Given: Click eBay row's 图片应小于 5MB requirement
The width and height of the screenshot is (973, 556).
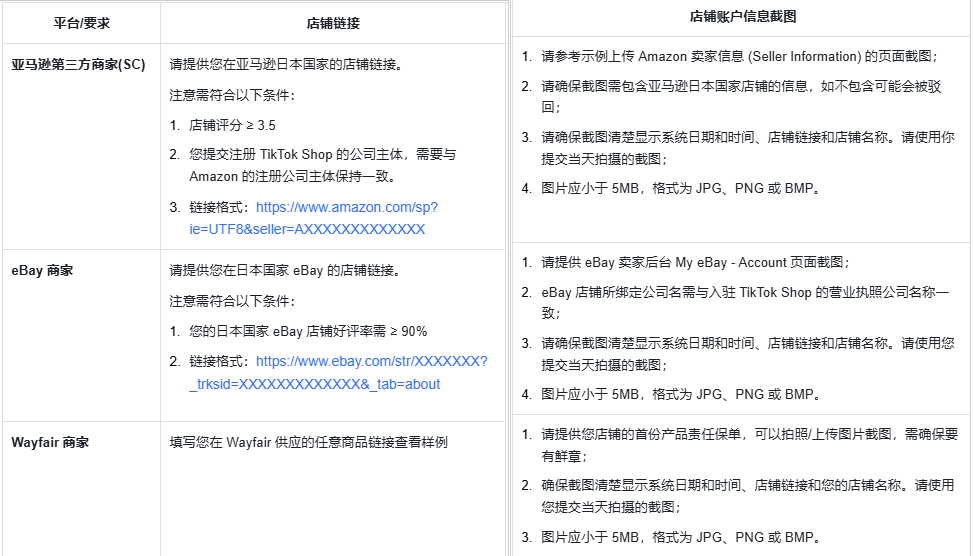Looking at the screenshot, I should pyautogui.click(x=681, y=394).
